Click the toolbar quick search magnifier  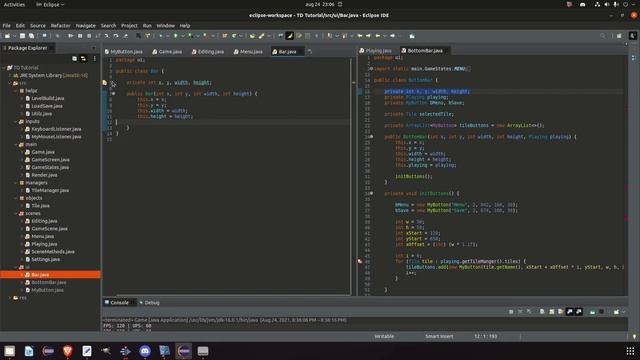tap(603, 36)
